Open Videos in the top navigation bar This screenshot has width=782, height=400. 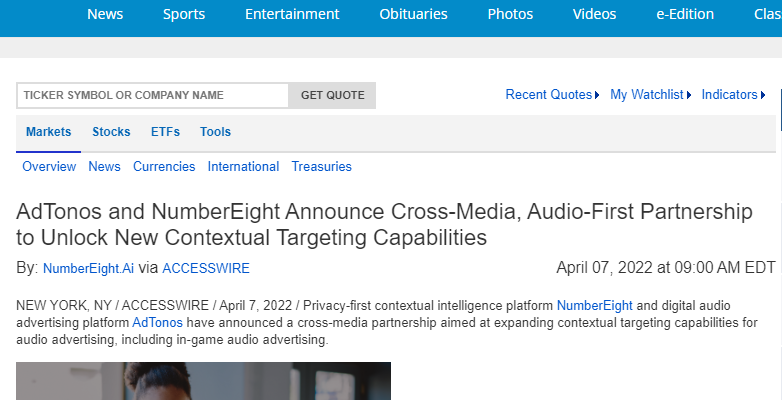click(594, 14)
